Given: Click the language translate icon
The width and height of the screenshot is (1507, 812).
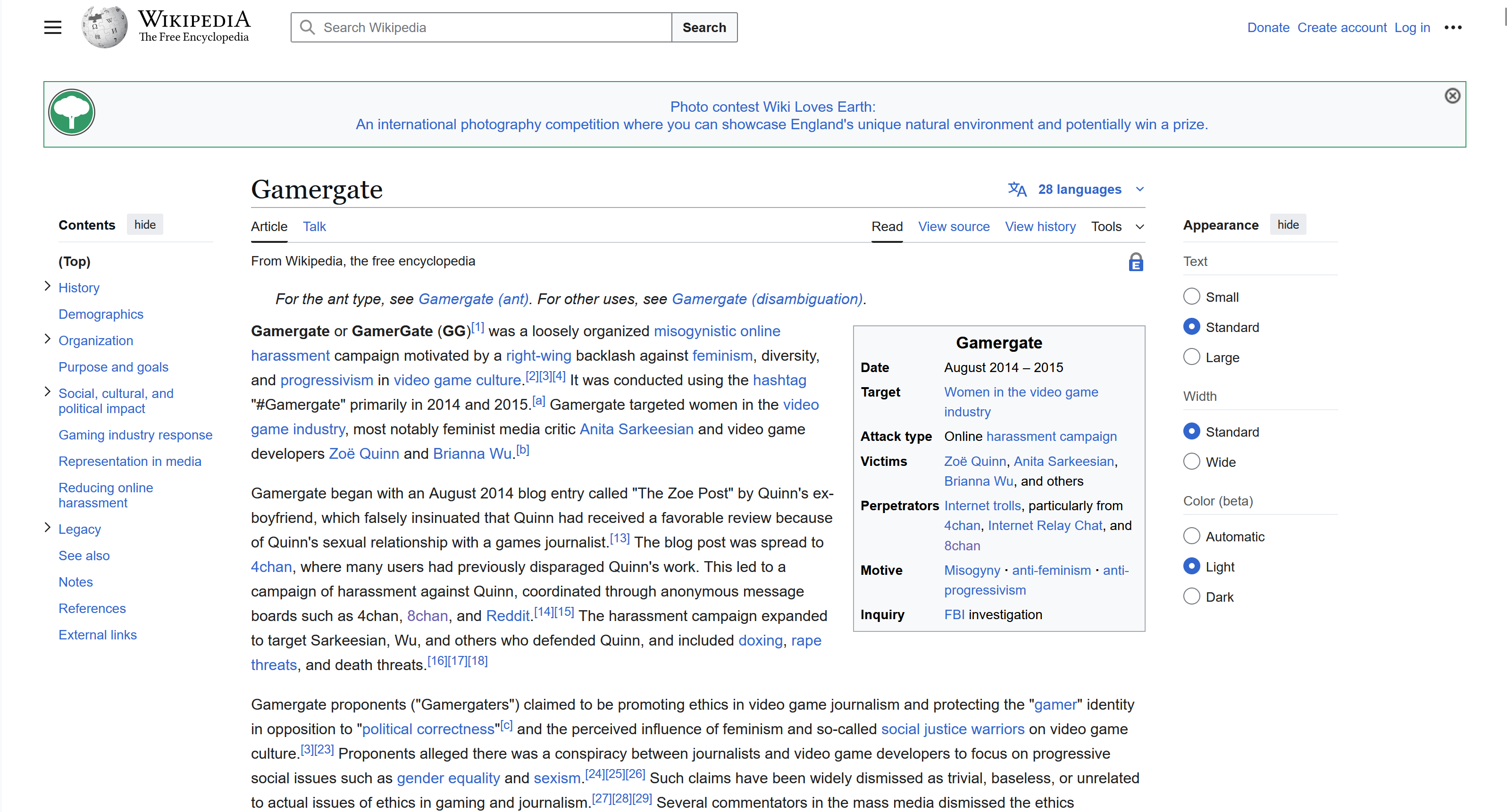Looking at the screenshot, I should click(1017, 190).
